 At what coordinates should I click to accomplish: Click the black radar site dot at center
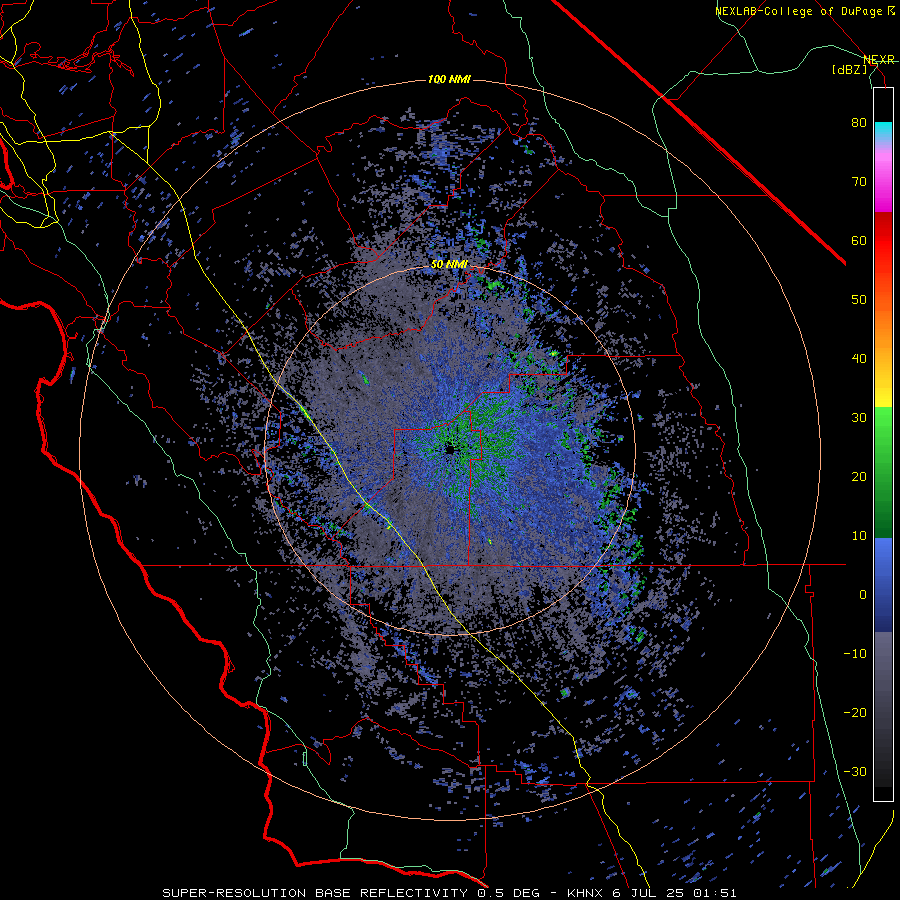pos(449,449)
